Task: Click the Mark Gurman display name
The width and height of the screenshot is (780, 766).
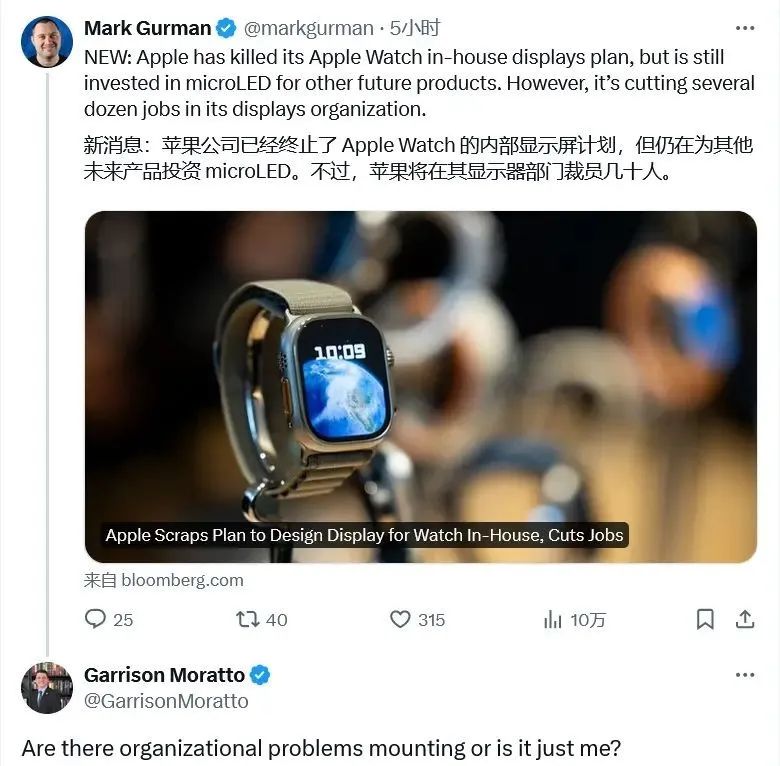Action: pos(148,28)
